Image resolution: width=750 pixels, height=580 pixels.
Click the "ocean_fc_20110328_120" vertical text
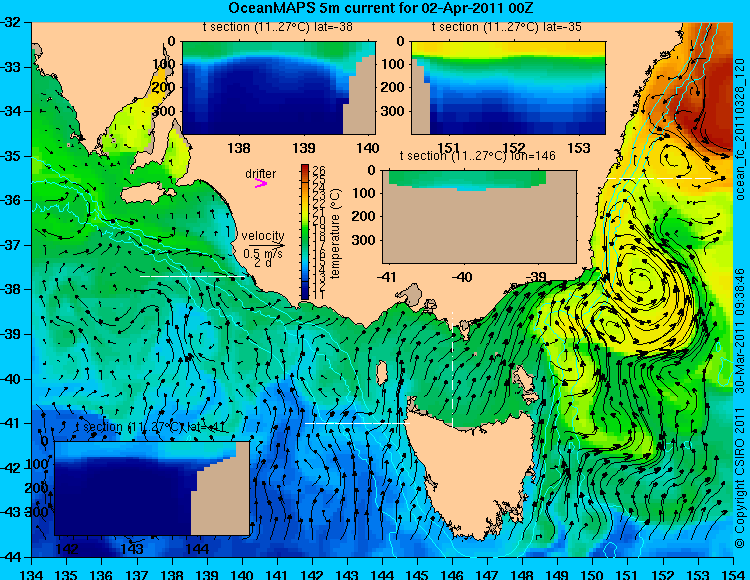tap(740, 129)
